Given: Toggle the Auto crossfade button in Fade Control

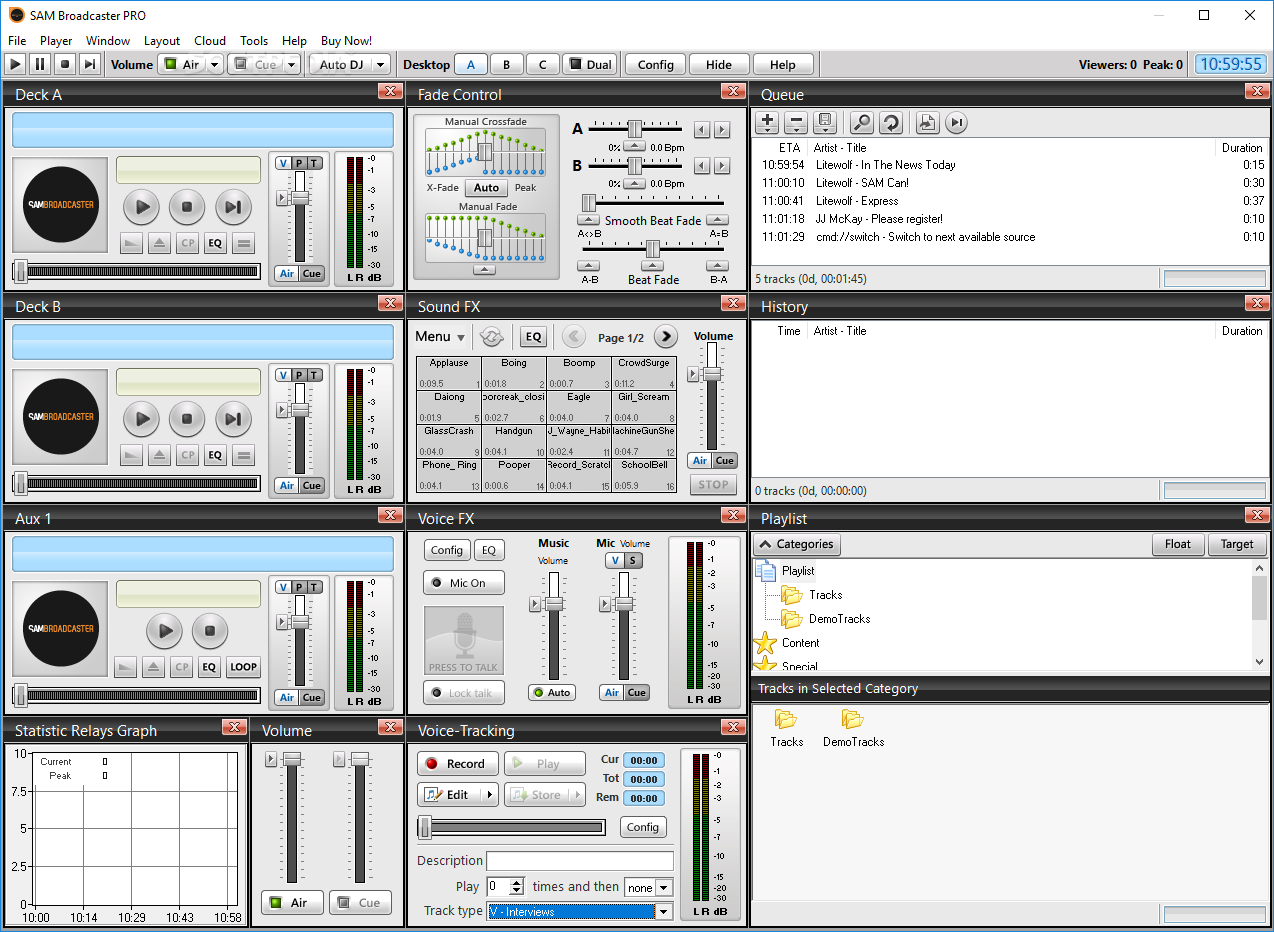Looking at the screenshot, I should [487, 187].
